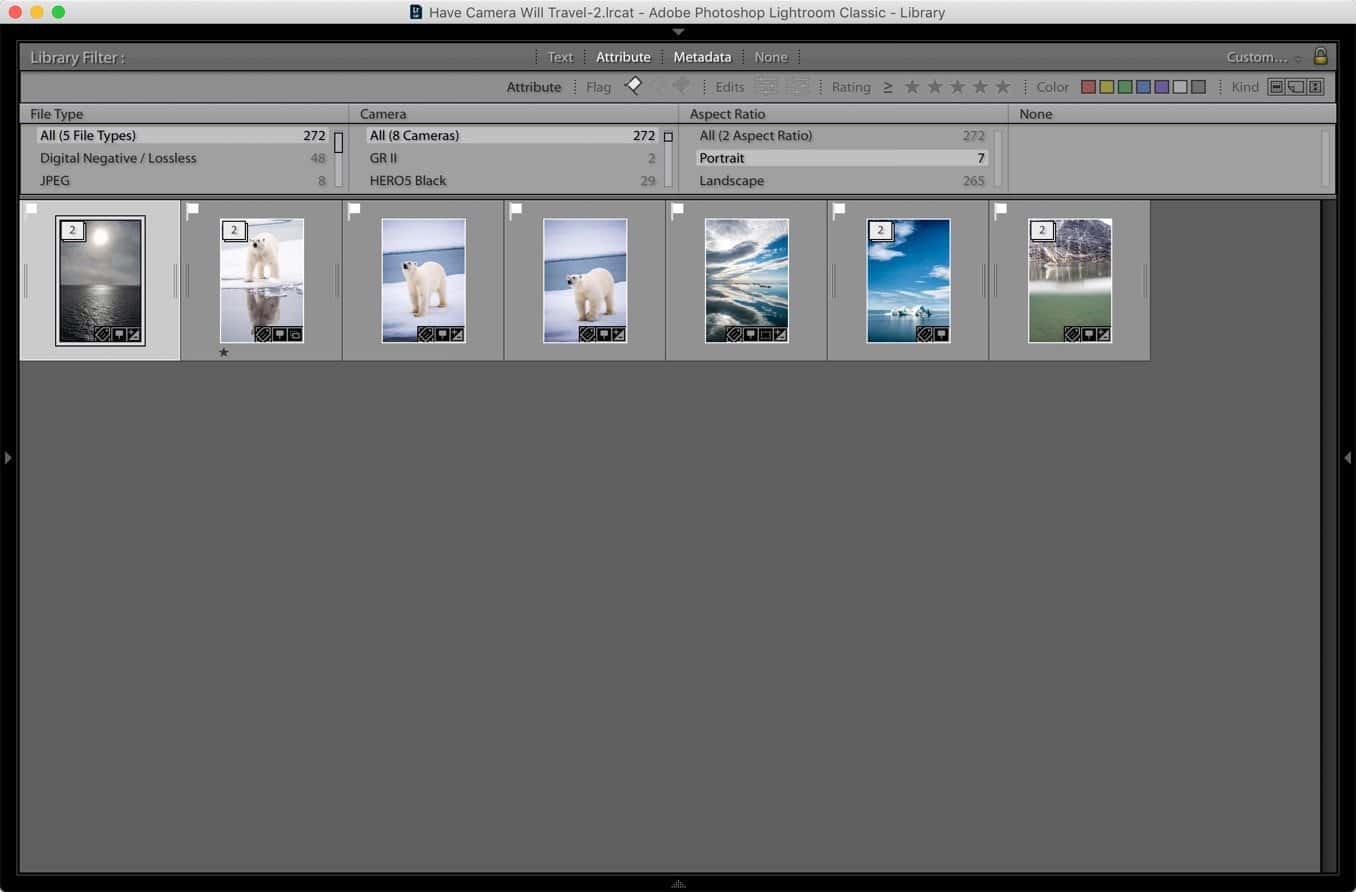Open the File Type column header menu

point(57,114)
